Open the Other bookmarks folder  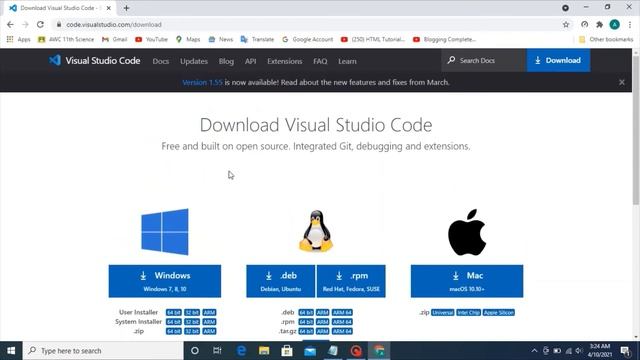click(606, 39)
